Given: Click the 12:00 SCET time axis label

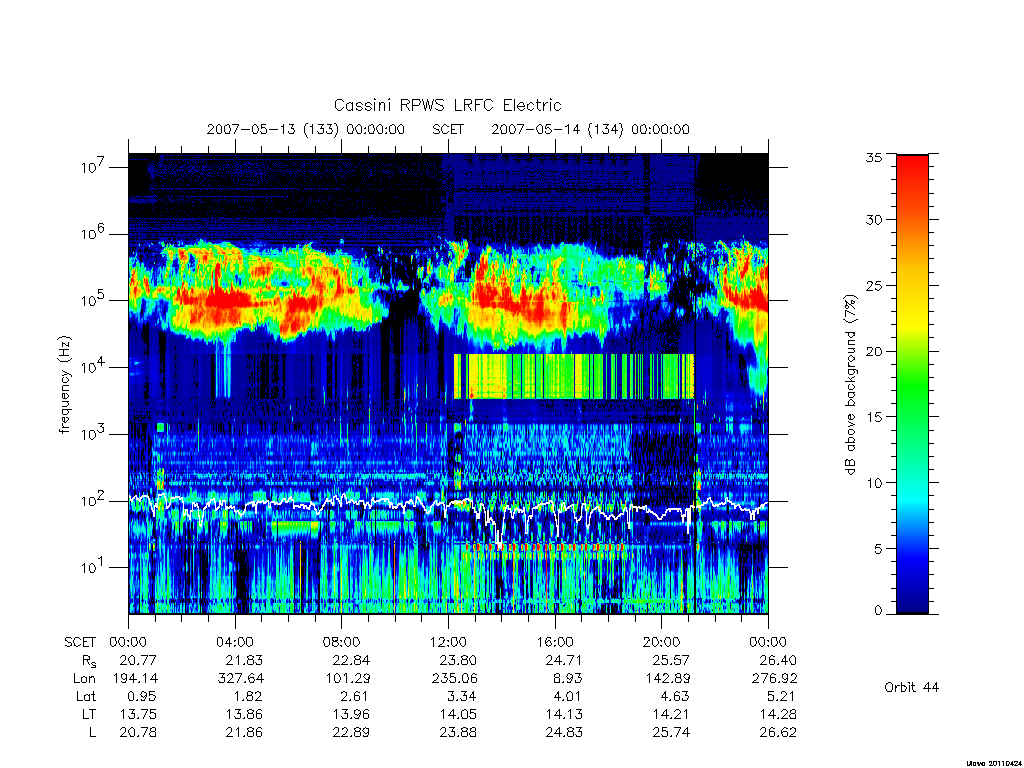Looking at the screenshot, I should click(x=448, y=642).
